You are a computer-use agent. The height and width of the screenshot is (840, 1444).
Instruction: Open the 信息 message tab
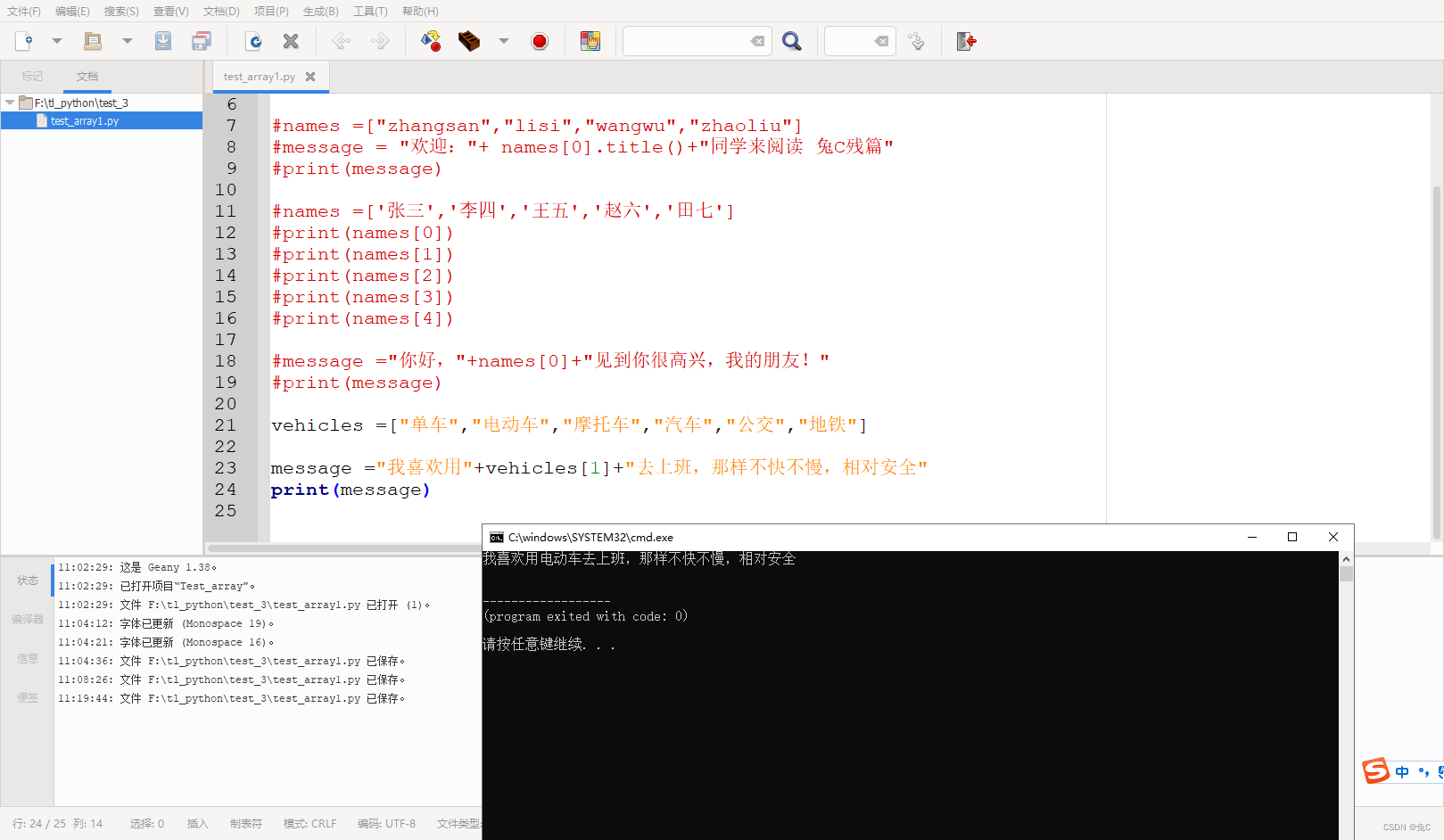[x=28, y=659]
